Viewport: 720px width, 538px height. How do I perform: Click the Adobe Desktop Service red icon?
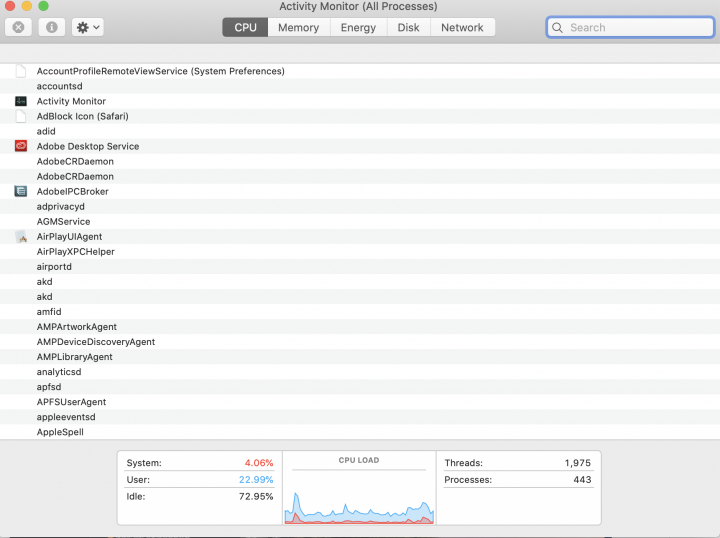(21, 146)
